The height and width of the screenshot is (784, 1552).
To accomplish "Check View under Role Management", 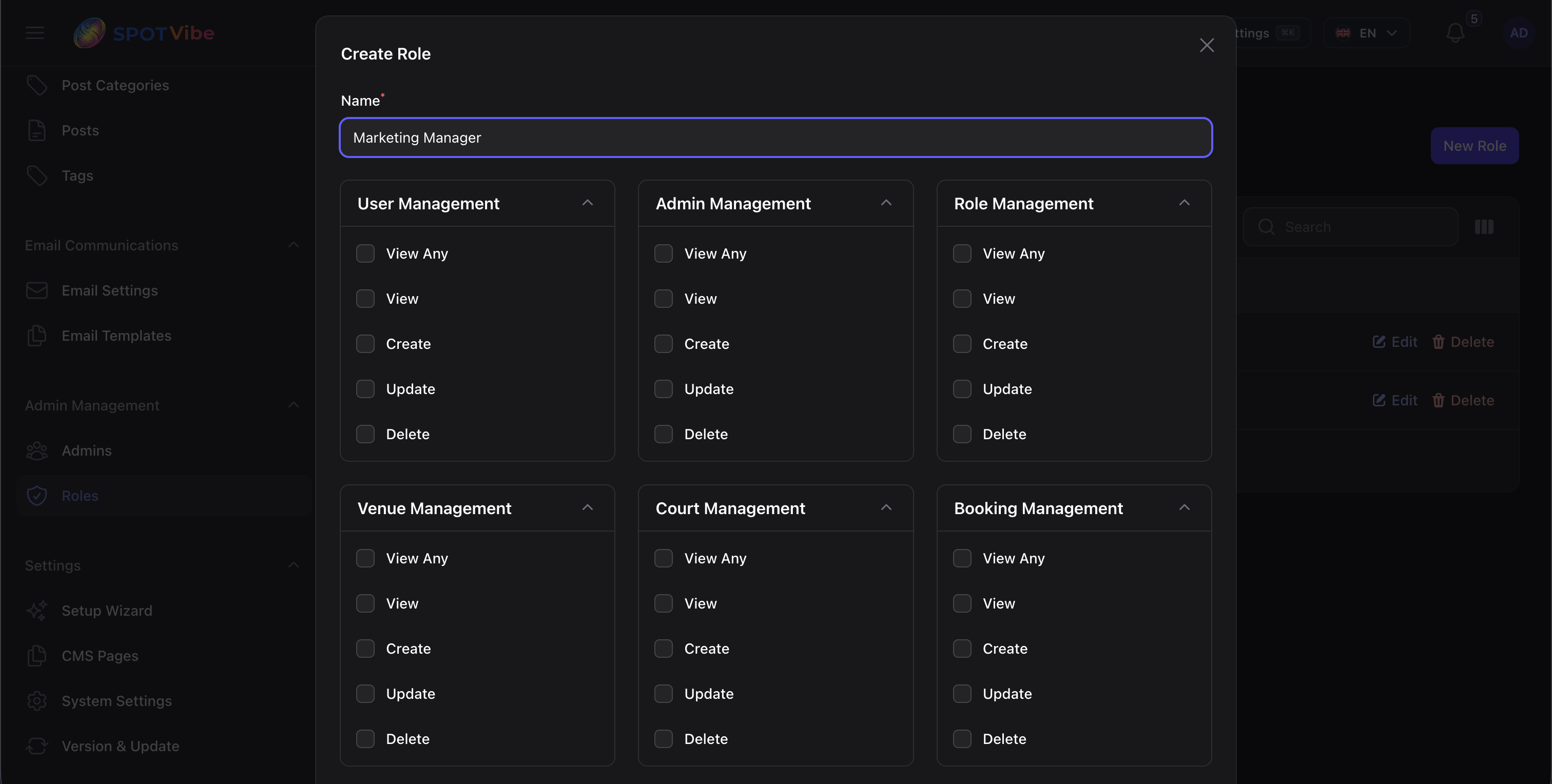I will (962, 299).
